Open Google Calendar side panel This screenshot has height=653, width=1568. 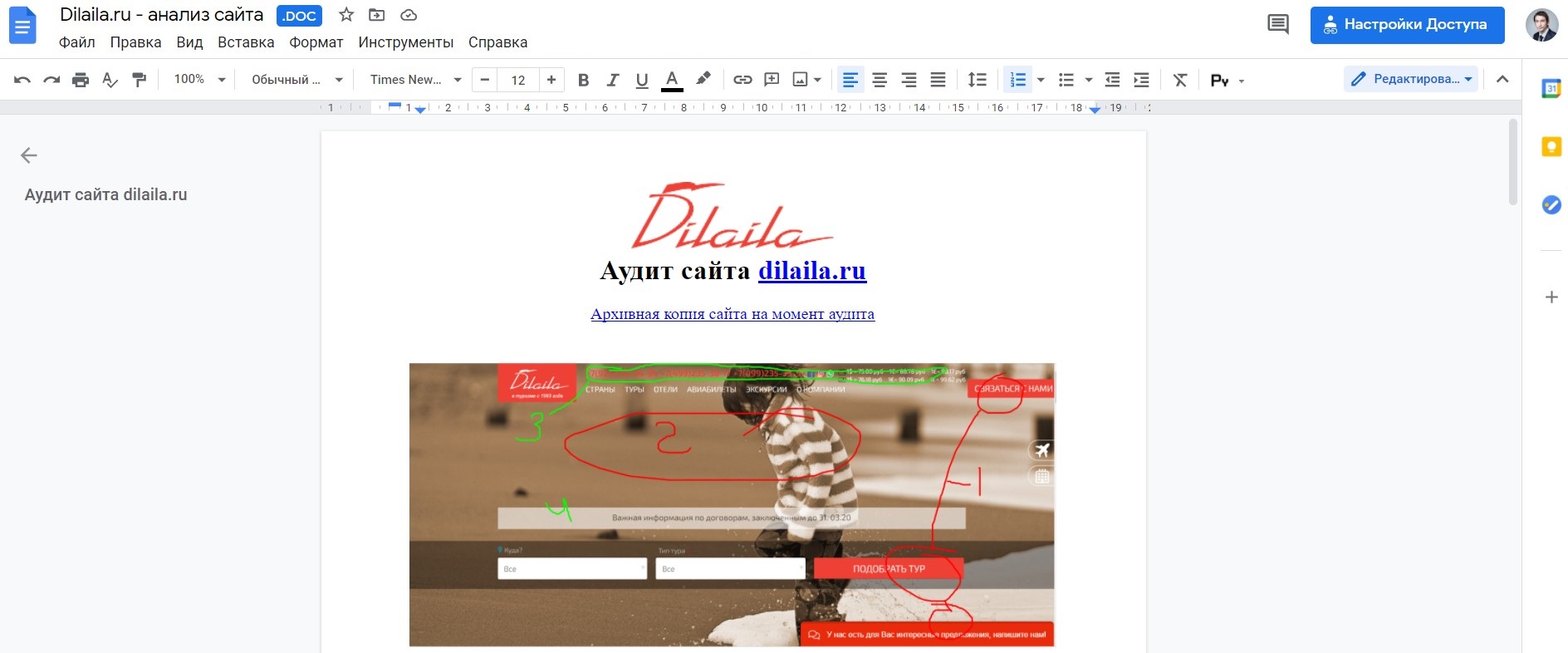(1551, 88)
